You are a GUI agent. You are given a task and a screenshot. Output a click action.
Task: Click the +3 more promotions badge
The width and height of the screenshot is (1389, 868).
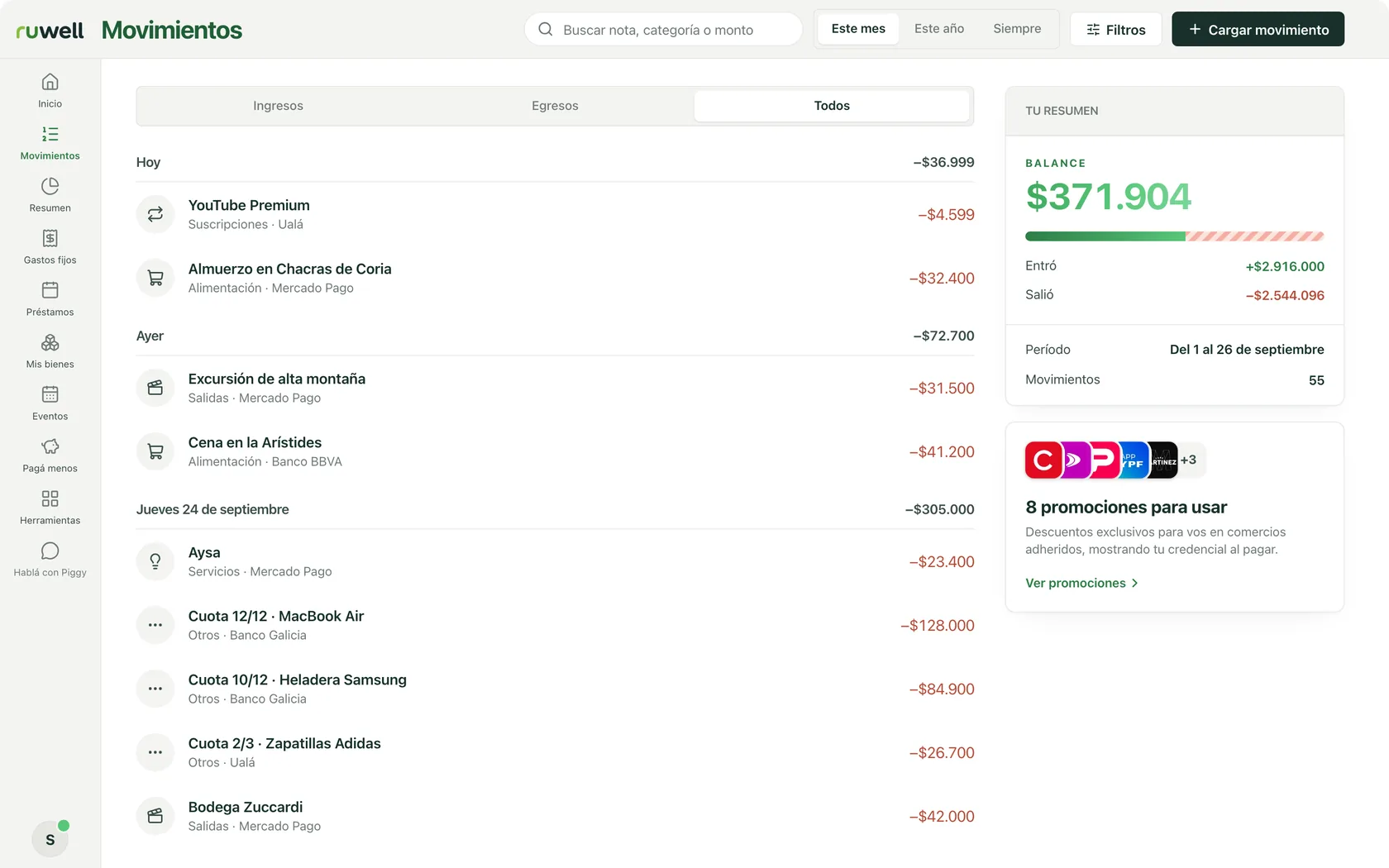coord(1189,460)
